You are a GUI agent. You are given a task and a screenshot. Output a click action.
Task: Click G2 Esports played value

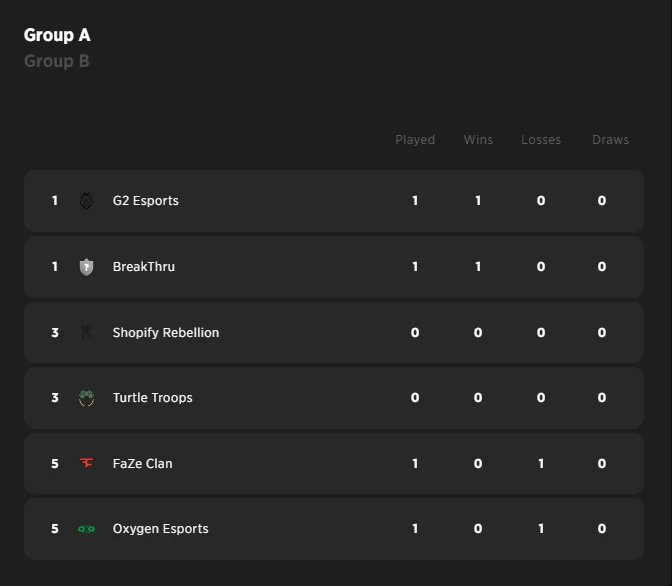[415, 201]
